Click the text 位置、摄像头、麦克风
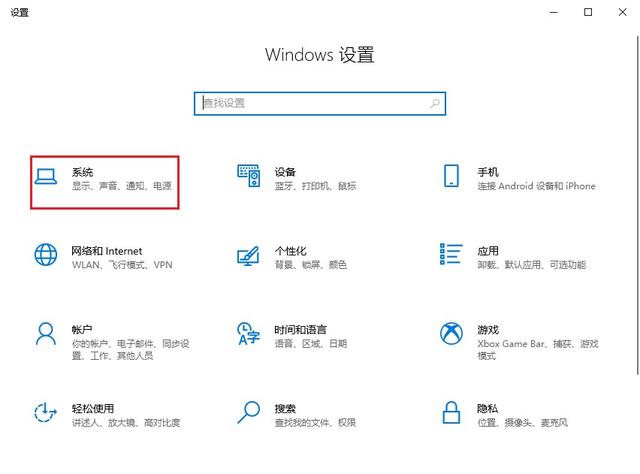This screenshot has width=640, height=474. (522, 423)
